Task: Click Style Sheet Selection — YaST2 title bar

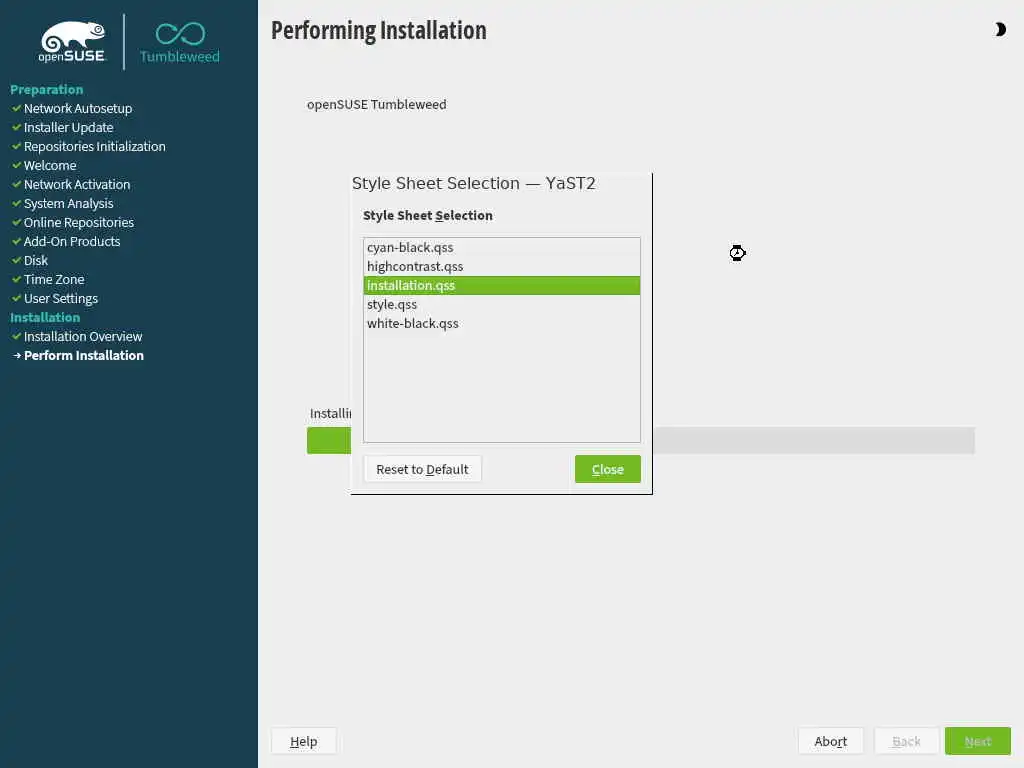Action: [x=473, y=184]
